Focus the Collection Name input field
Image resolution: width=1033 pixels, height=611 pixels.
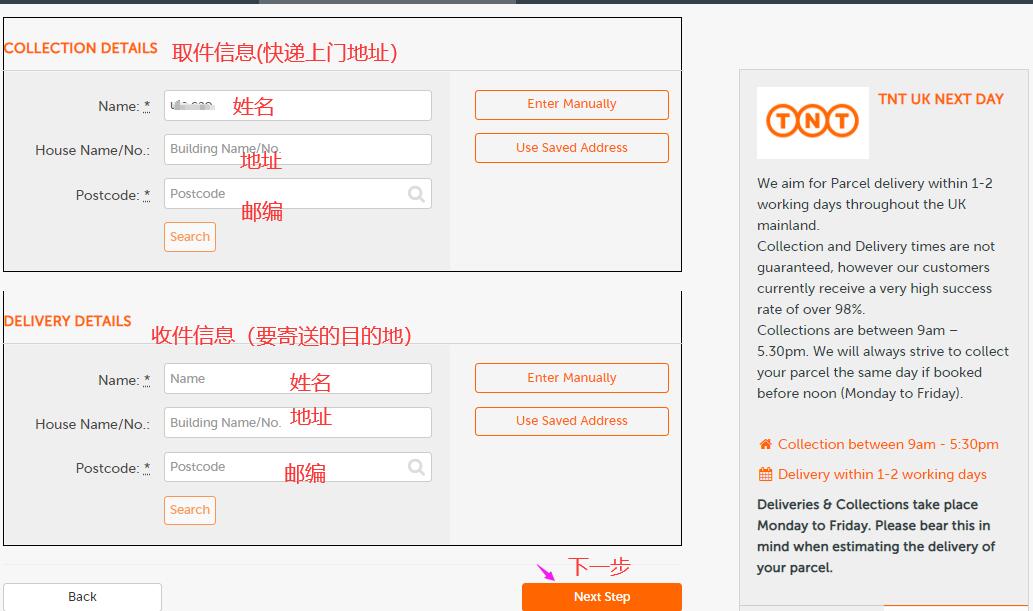click(x=297, y=105)
